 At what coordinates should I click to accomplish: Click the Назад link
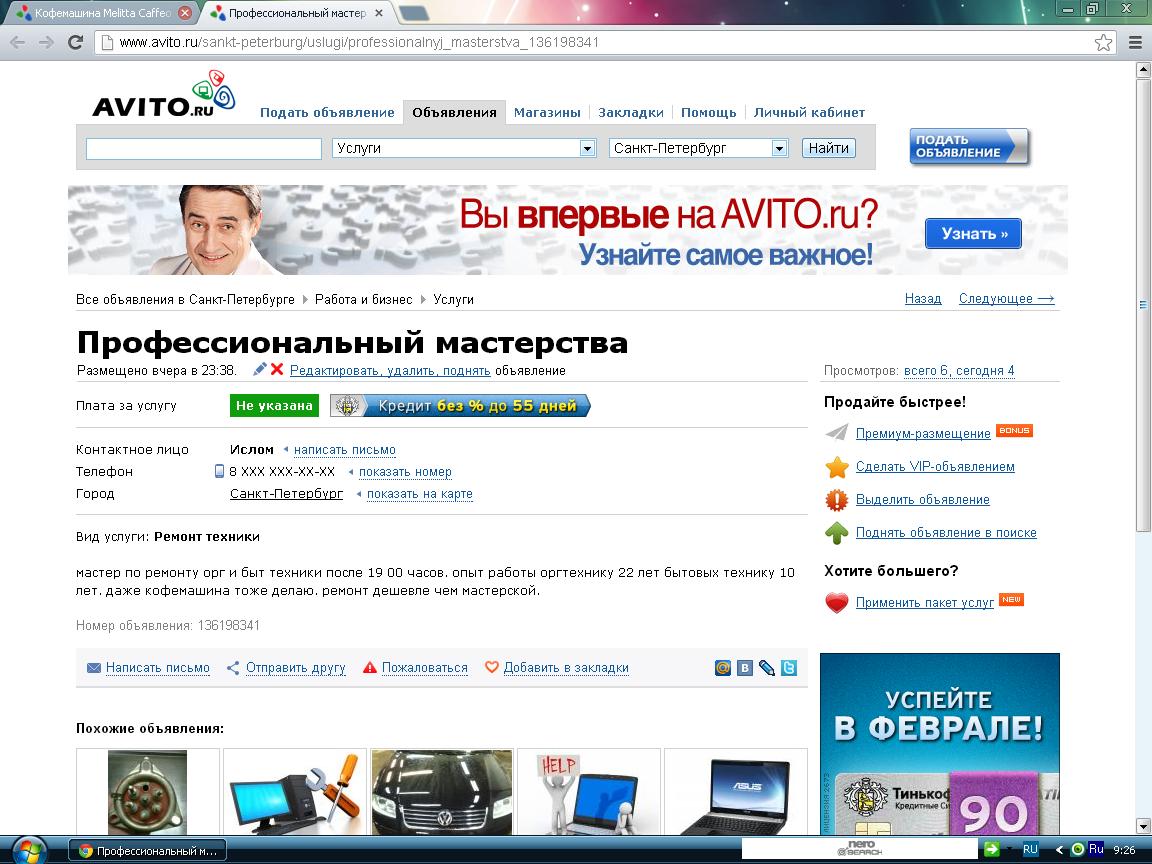coord(923,298)
